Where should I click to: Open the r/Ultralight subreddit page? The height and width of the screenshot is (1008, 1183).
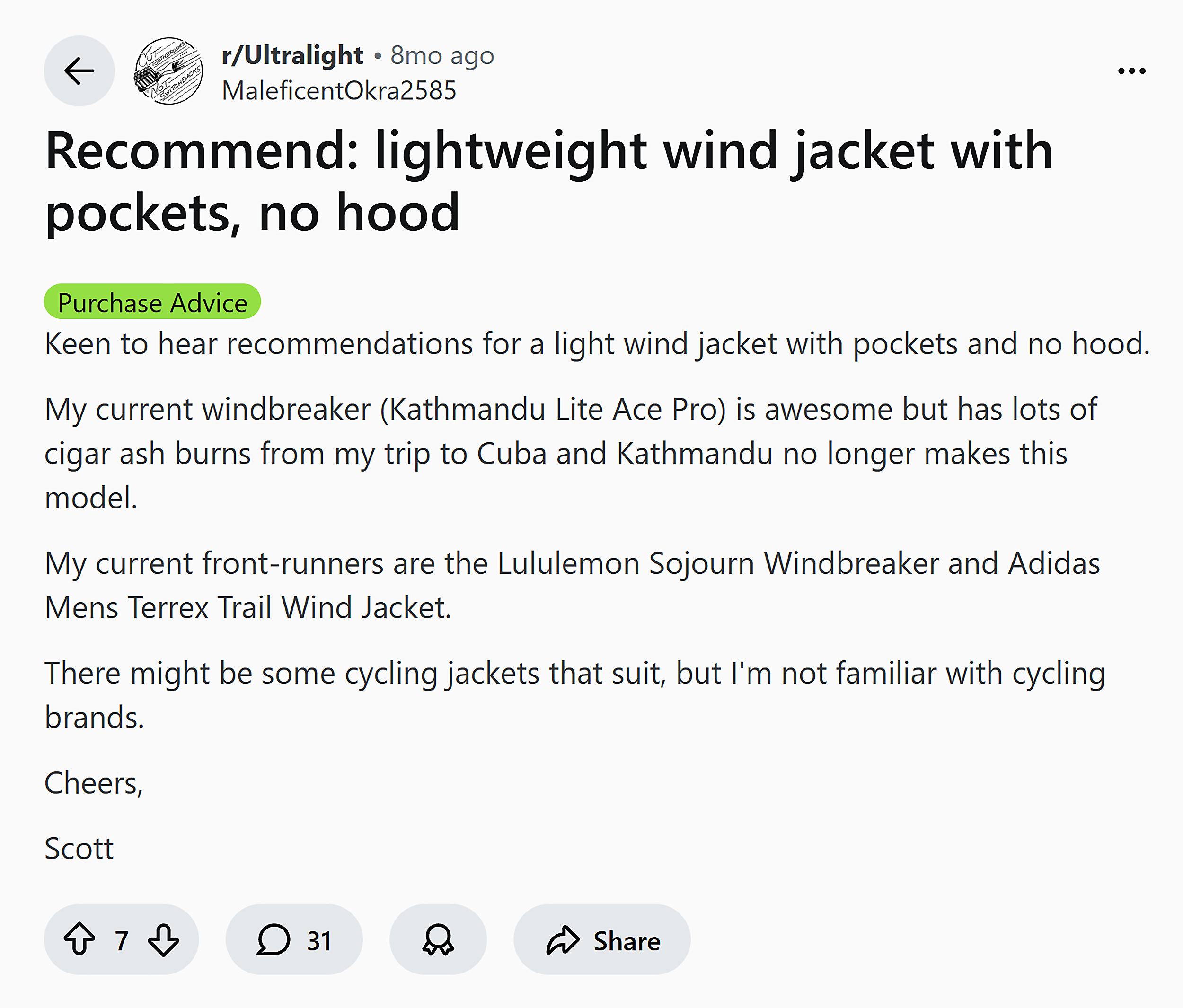pyautogui.click(x=292, y=55)
